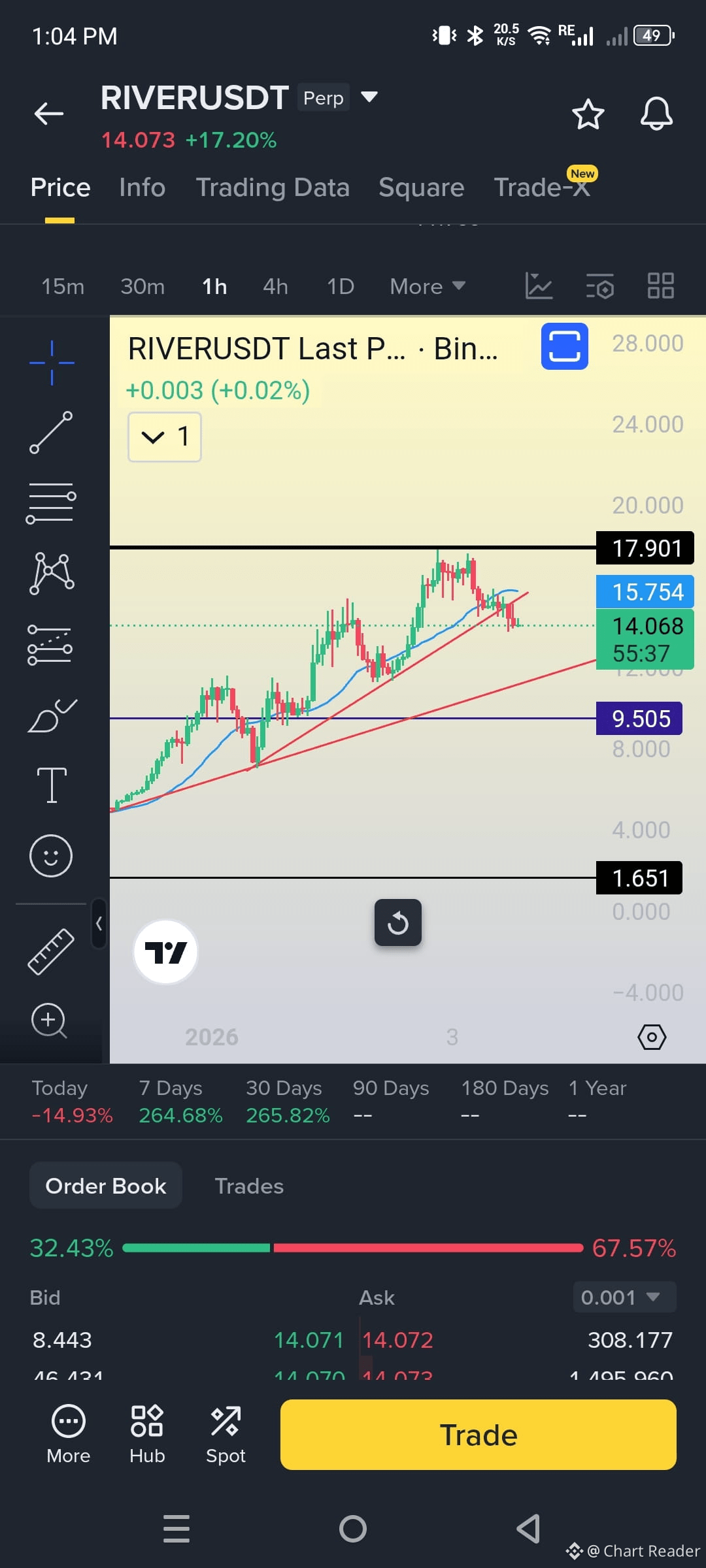This screenshot has width=706, height=1568.
Task: Select the trend line drawing tool
Action: click(x=51, y=433)
